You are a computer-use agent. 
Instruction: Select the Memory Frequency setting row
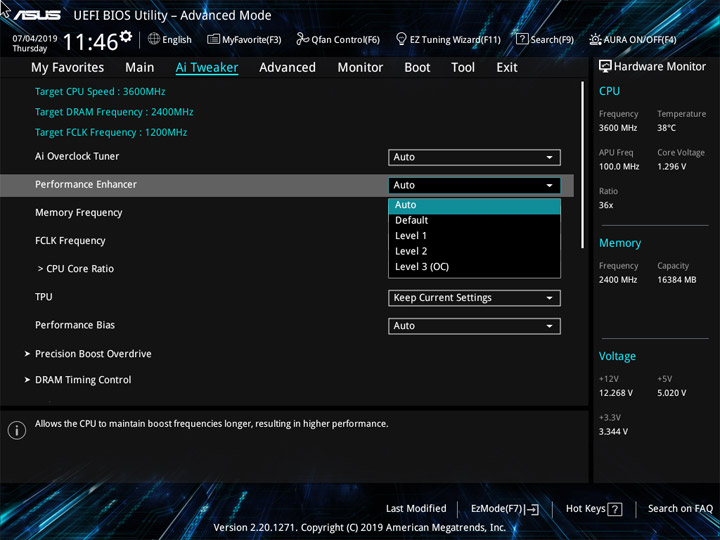tap(79, 213)
